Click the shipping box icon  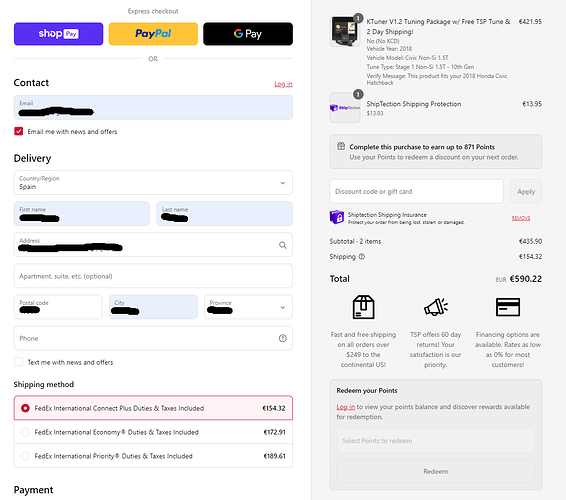click(363, 307)
